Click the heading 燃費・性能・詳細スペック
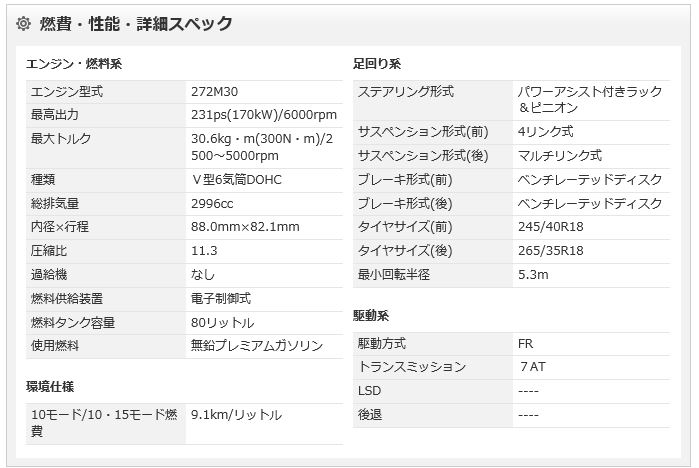Image resolution: width=699 pixels, height=468 pixels. (136, 23)
